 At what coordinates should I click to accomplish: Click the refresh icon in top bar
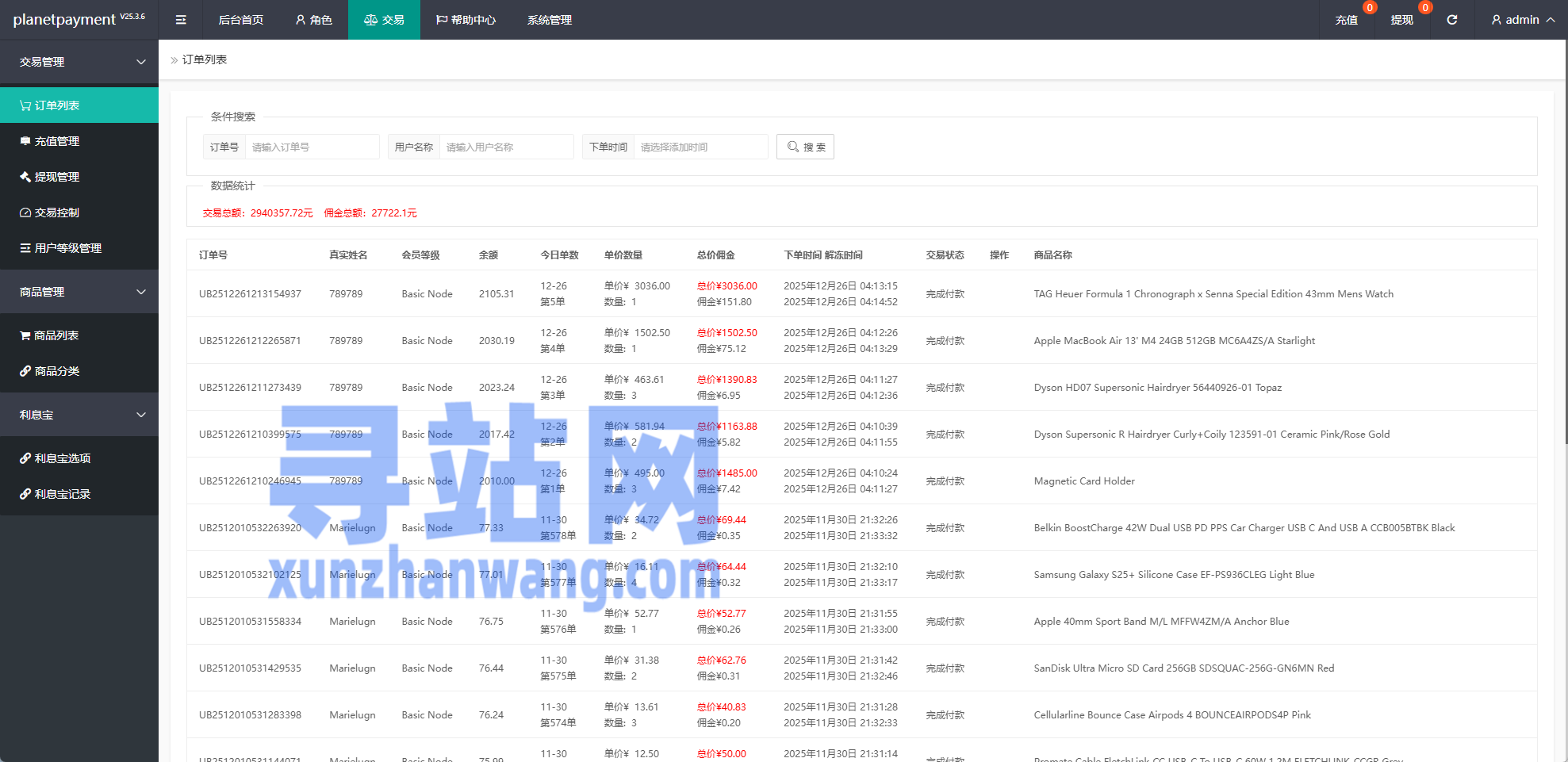click(x=1451, y=20)
